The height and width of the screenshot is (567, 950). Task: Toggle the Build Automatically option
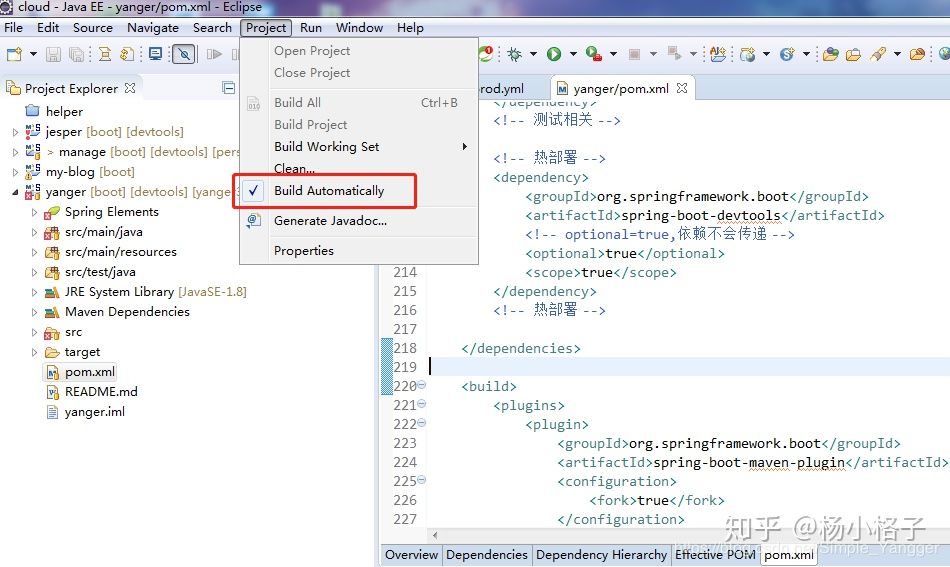[329, 191]
